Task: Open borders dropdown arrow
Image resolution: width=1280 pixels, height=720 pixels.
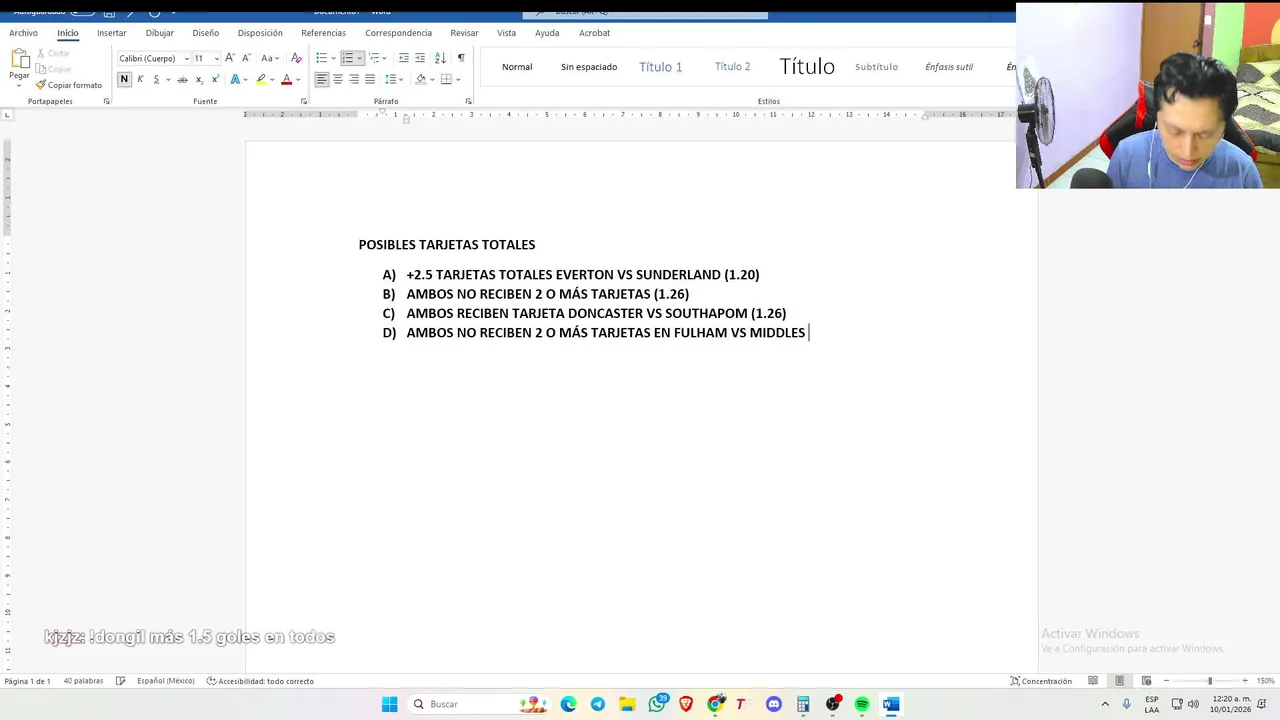Action: coord(457,79)
